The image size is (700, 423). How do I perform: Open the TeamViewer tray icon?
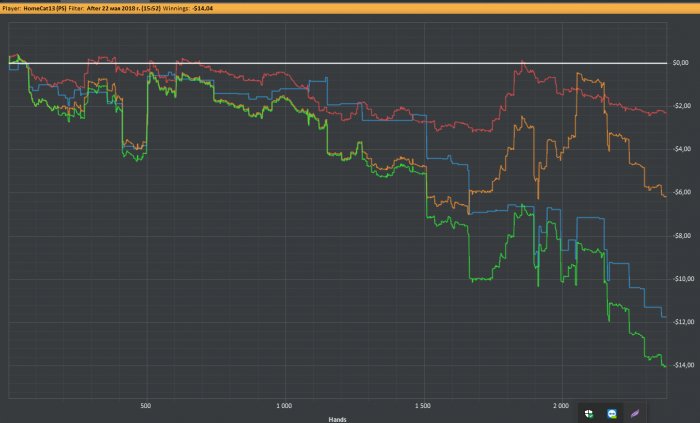612,414
